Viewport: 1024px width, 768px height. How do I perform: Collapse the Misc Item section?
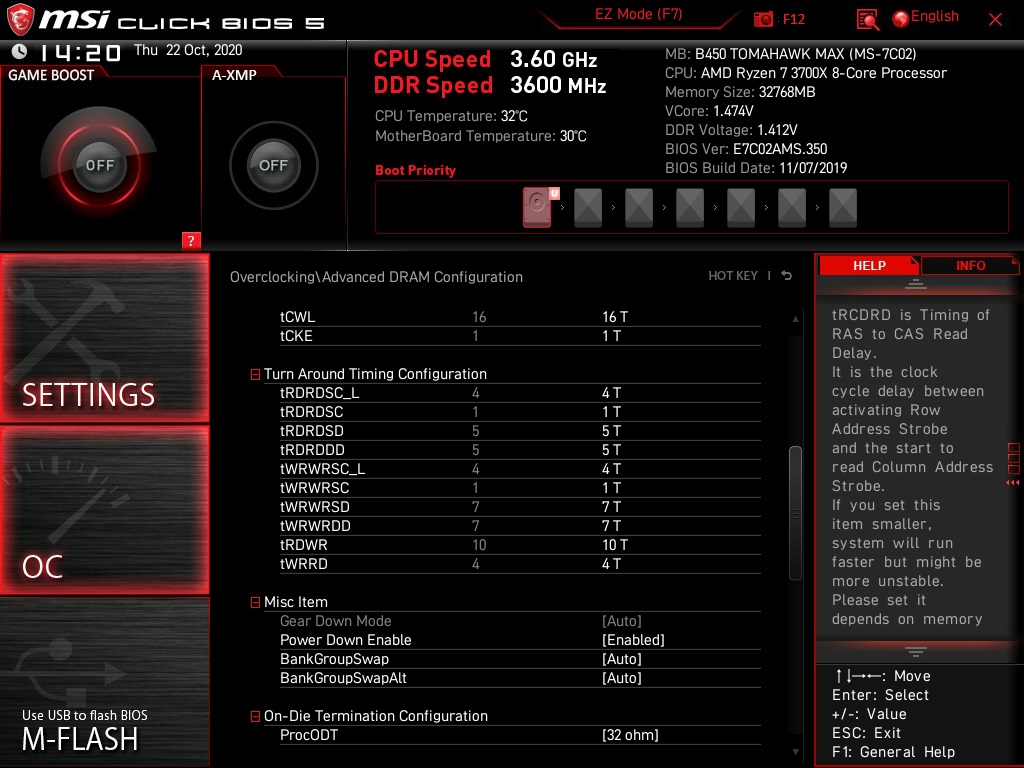coord(254,601)
